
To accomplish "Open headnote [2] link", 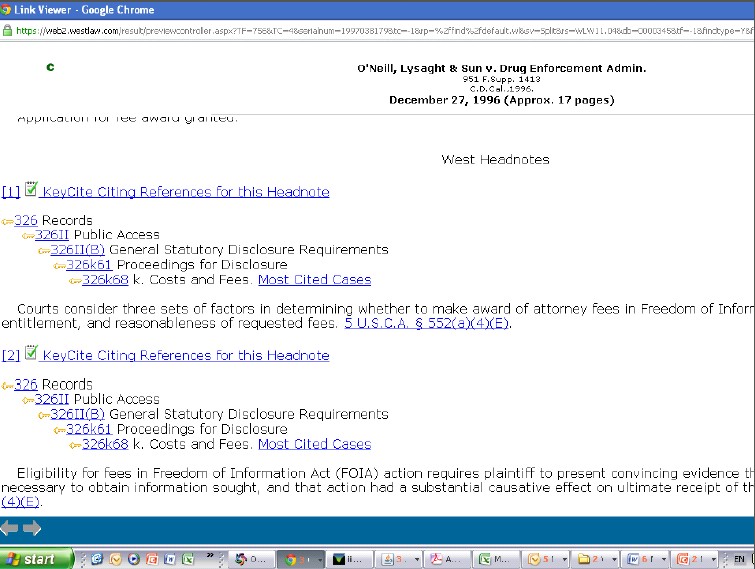I will pos(11,356).
